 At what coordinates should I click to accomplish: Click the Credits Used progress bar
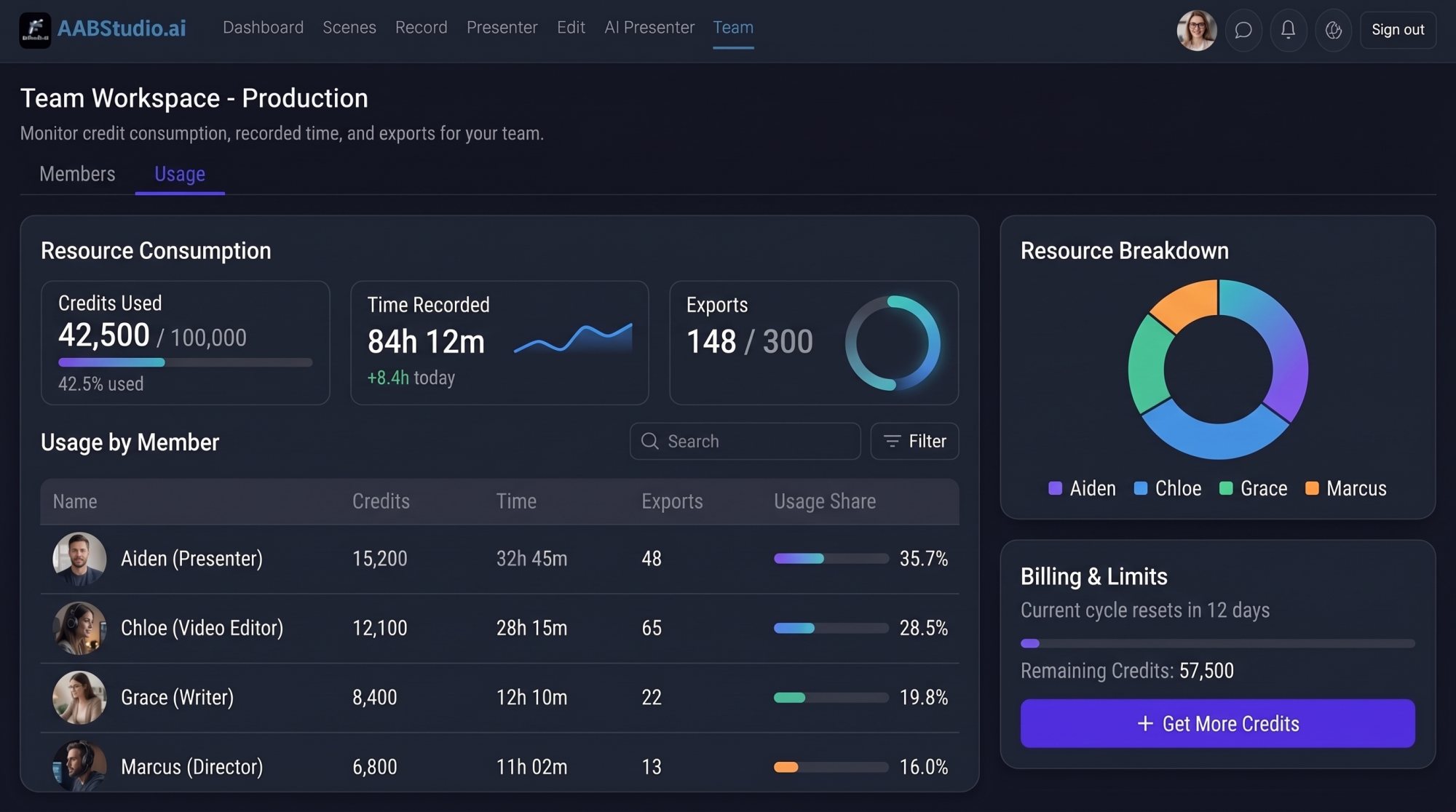tap(185, 362)
